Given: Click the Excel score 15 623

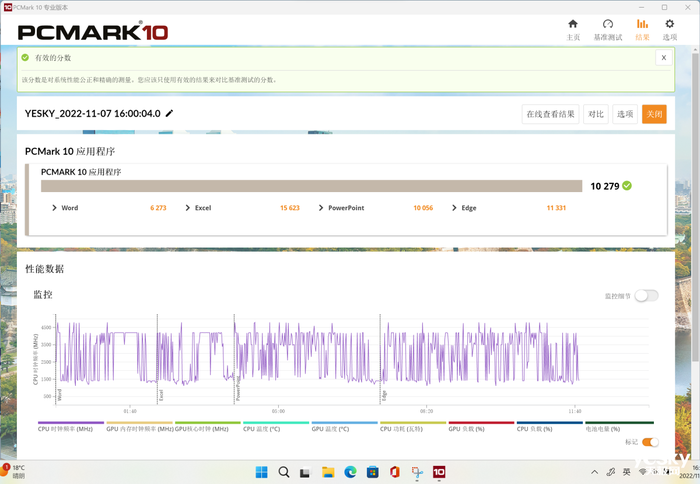Looking at the screenshot, I should (x=290, y=208).
